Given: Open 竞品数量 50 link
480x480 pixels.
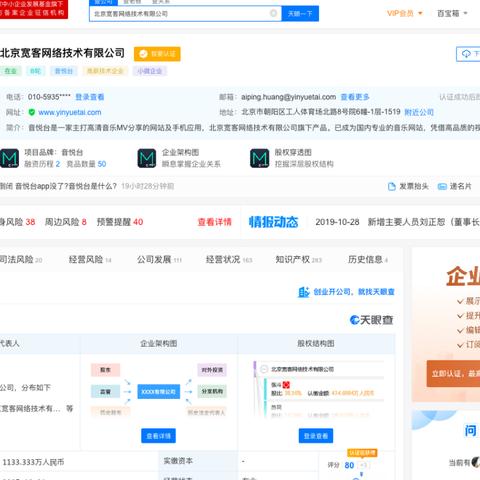Looking at the screenshot, I should click(x=86, y=164).
